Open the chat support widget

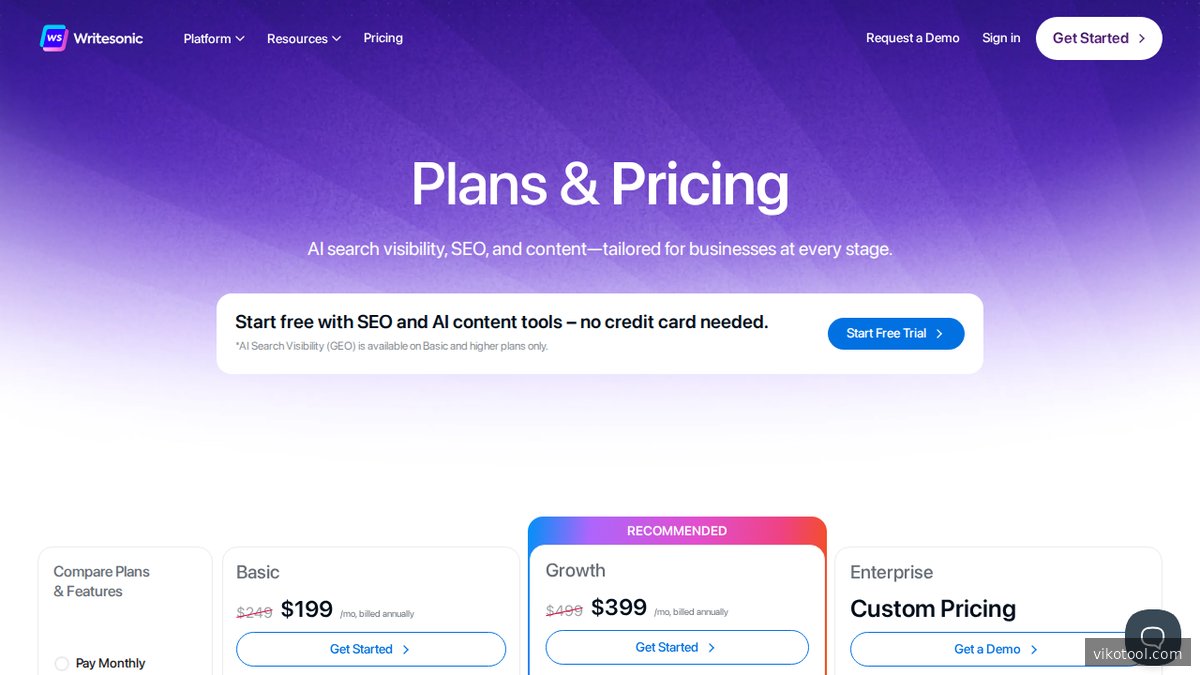[1152, 636]
